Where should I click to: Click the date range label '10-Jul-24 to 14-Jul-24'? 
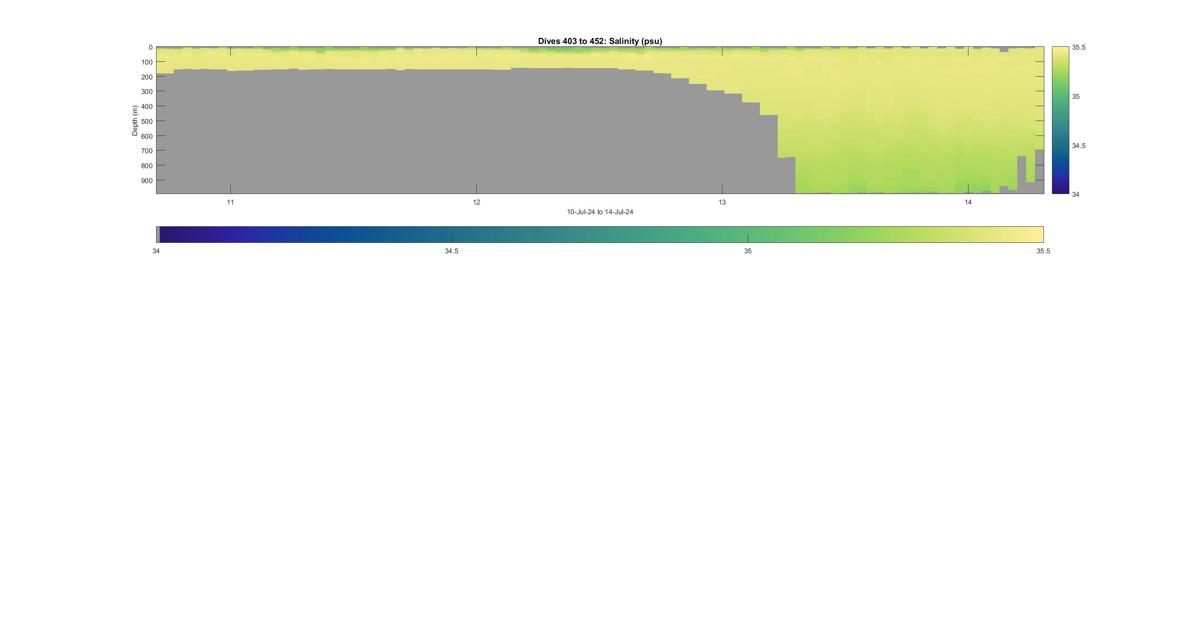pyautogui.click(x=600, y=212)
